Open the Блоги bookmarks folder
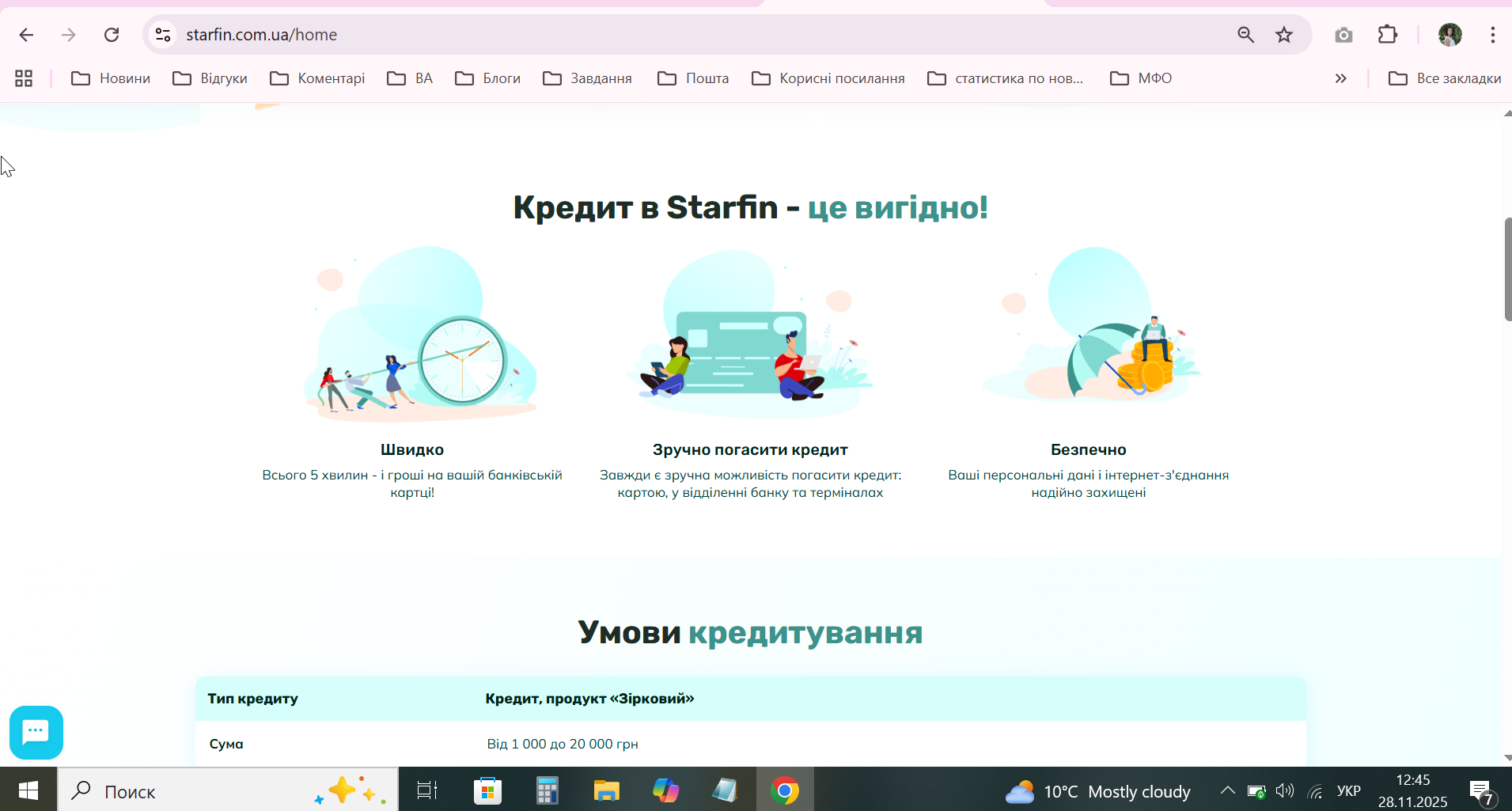1512x811 pixels. (487, 78)
